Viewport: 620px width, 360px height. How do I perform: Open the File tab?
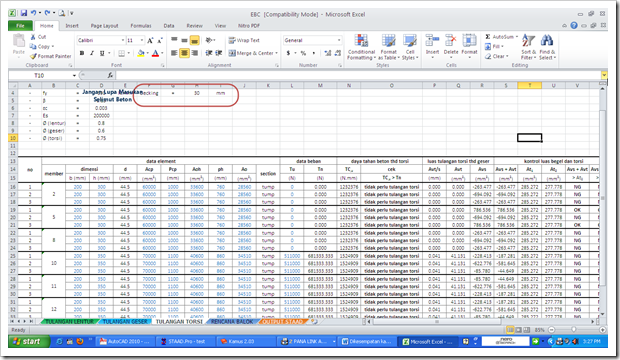pyautogui.click(x=20, y=26)
